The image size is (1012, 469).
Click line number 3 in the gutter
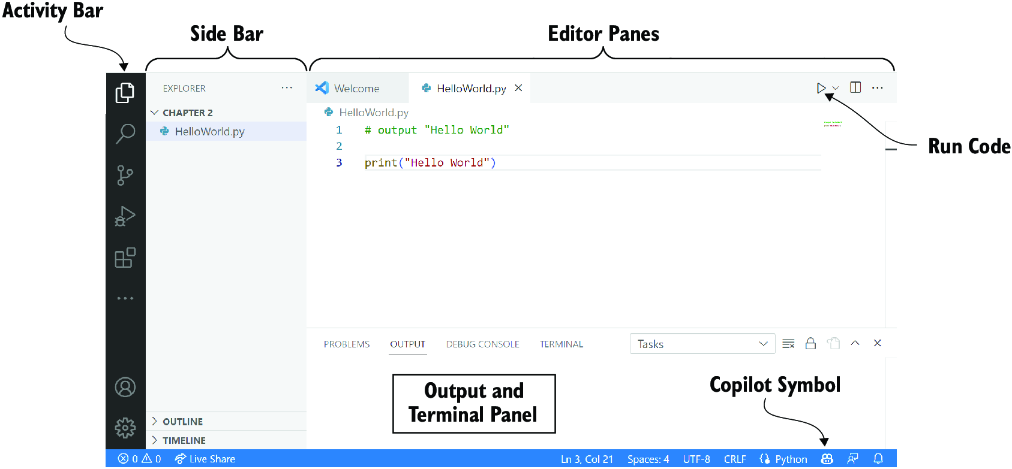click(x=339, y=163)
